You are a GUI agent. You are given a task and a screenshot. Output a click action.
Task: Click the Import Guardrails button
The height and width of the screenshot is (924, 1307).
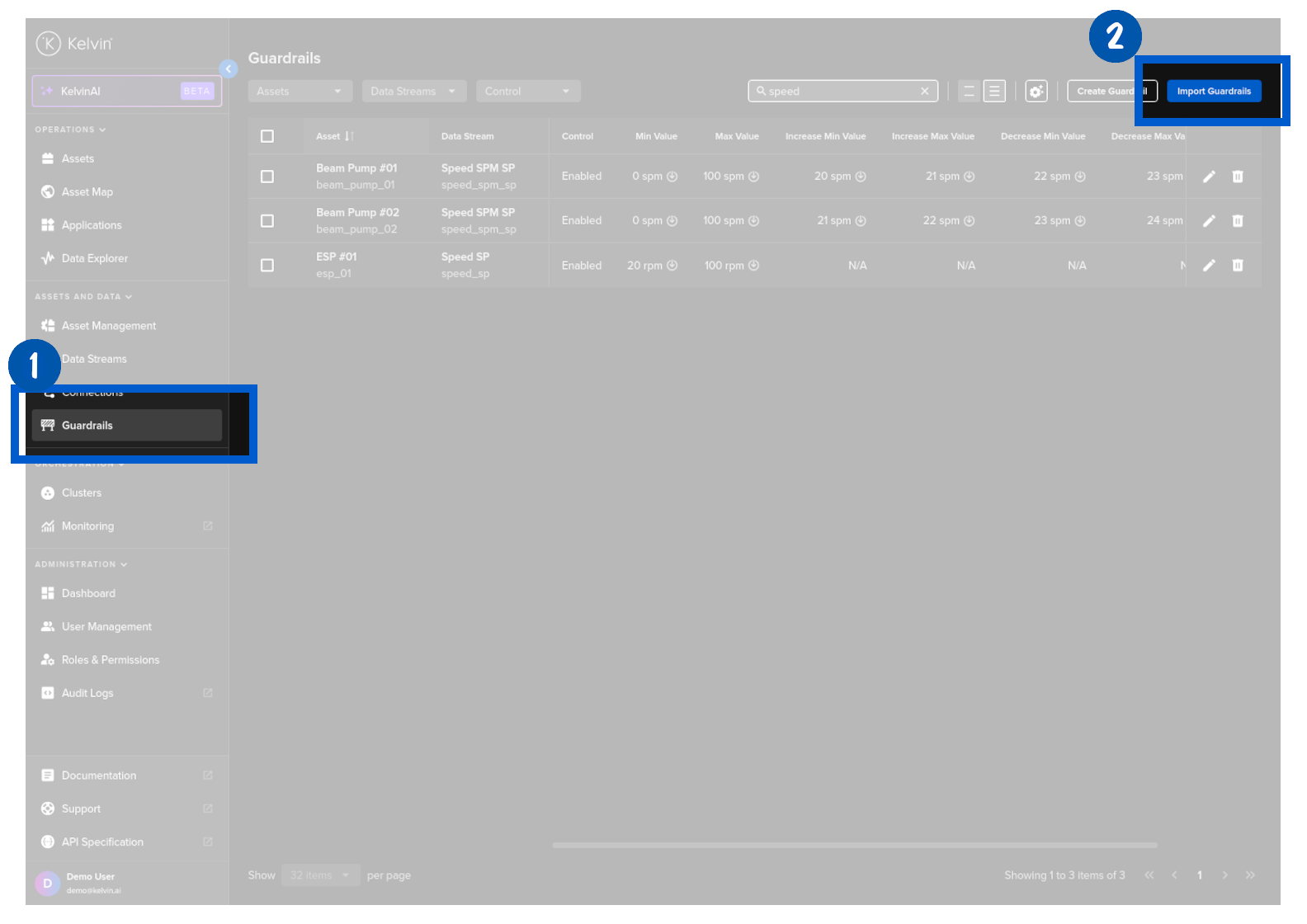1214,92
